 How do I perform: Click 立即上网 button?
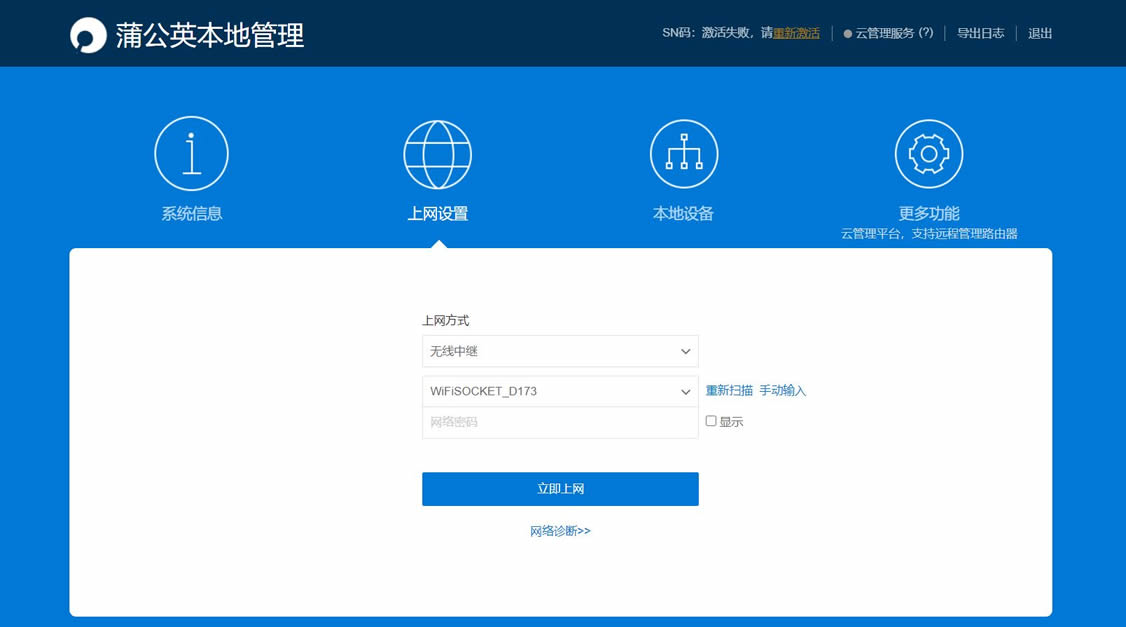pos(560,489)
